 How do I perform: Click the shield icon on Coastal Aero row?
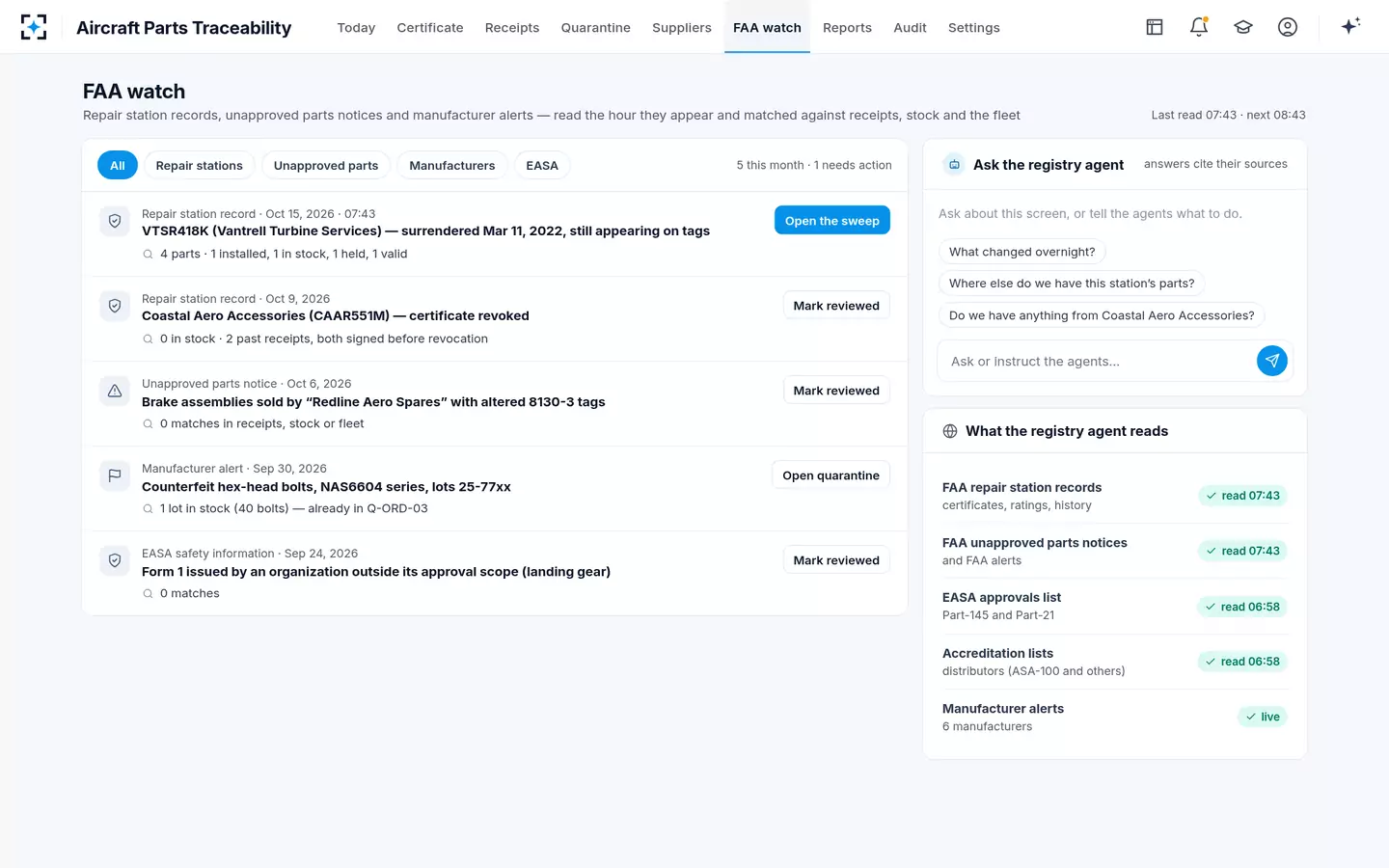pyautogui.click(x=115, y=307)
